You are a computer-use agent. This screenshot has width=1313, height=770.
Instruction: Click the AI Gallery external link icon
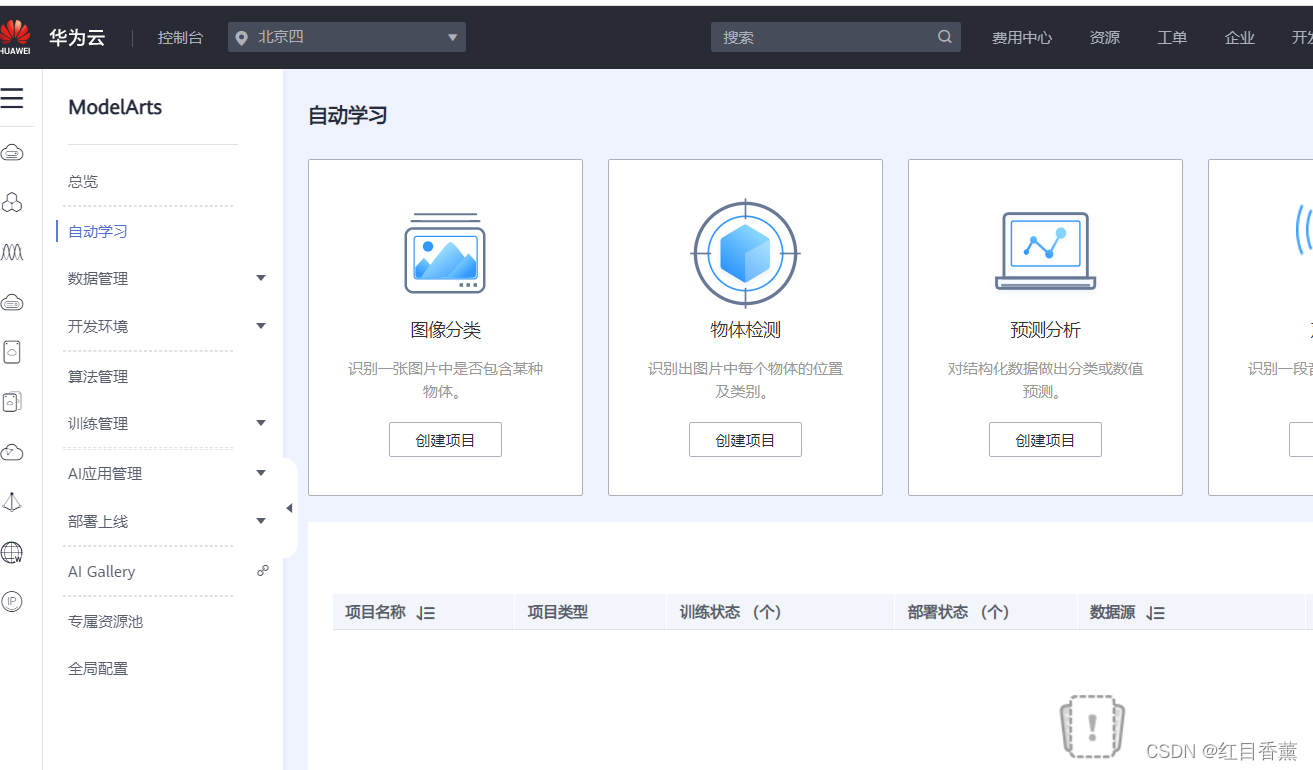coord(262,571)
